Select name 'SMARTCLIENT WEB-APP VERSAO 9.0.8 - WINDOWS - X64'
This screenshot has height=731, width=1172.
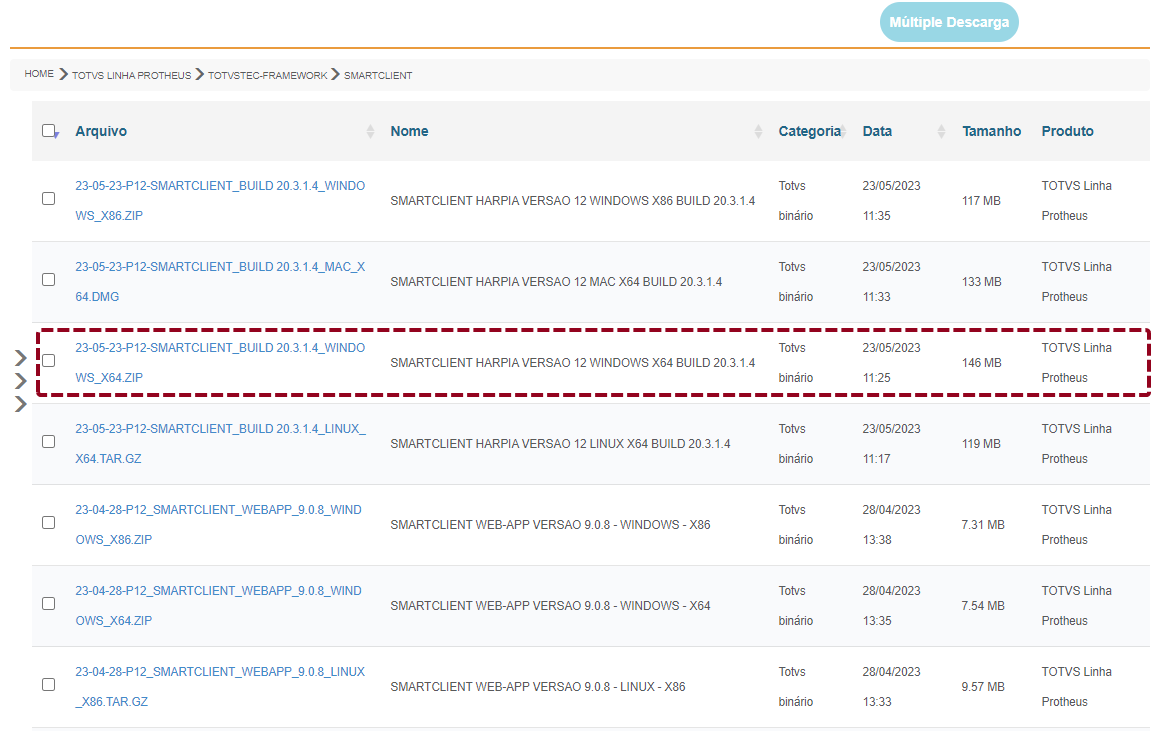[550, 605]
